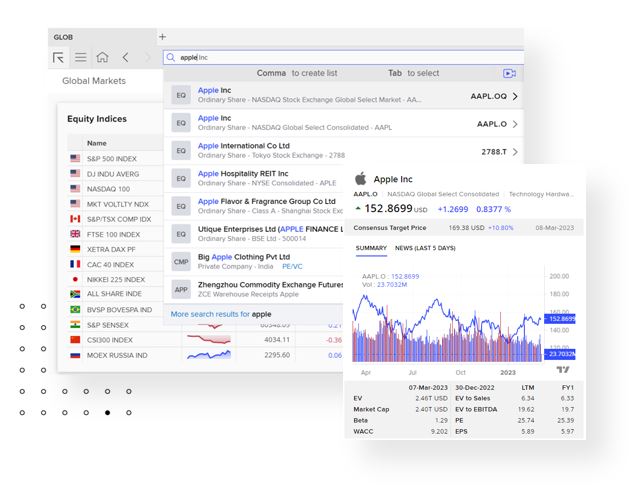The image size is (629, 504).
Task: Open the NEWS (LAST 5 DAYS) tab
Action: (424, 247)
